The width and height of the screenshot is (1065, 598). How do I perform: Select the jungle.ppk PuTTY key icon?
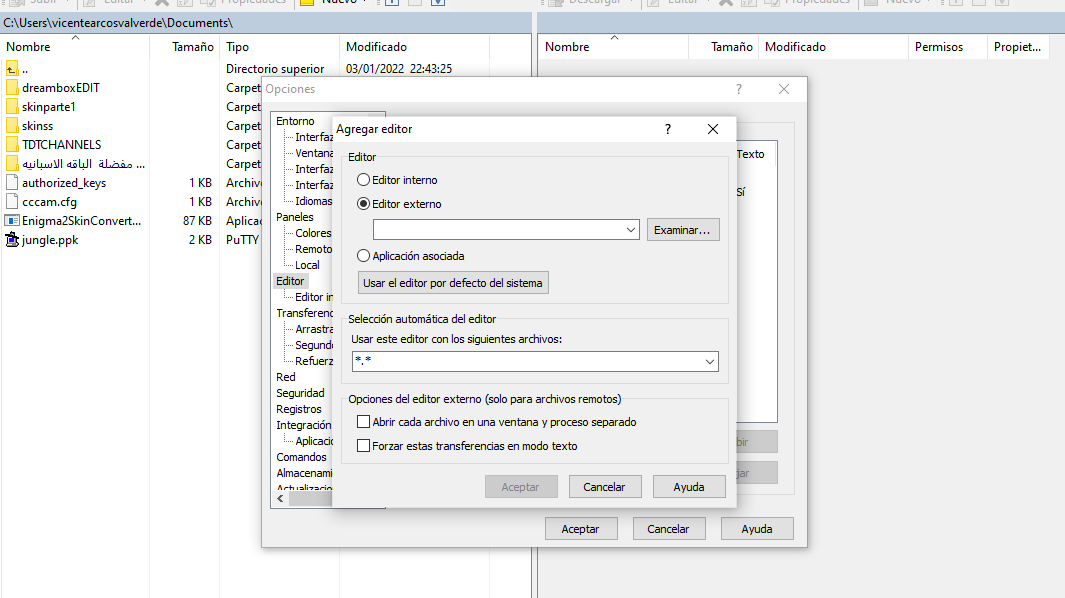(x=12, y=240)
